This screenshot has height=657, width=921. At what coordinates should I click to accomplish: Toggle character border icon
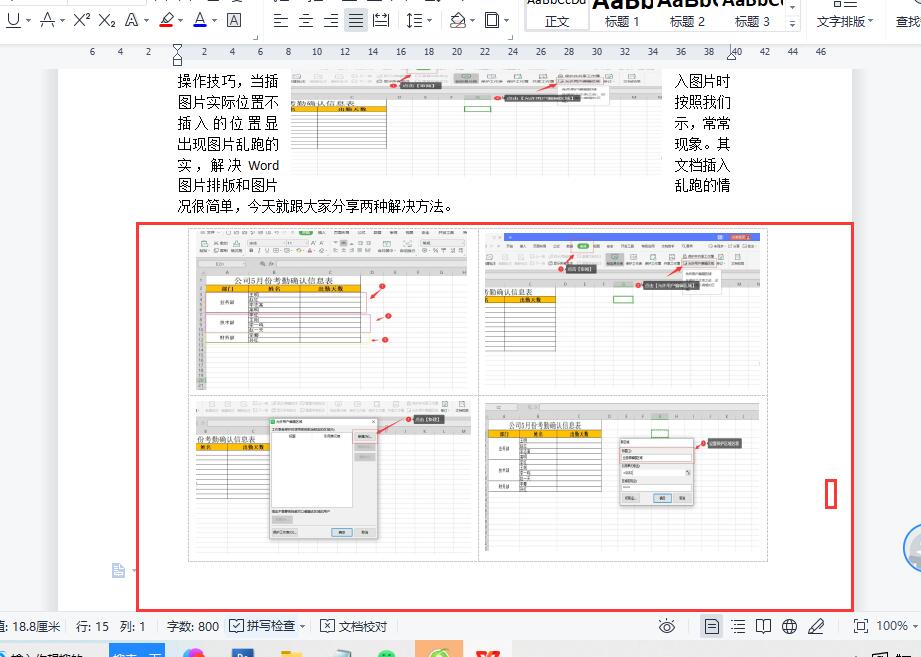coord(234,20)
